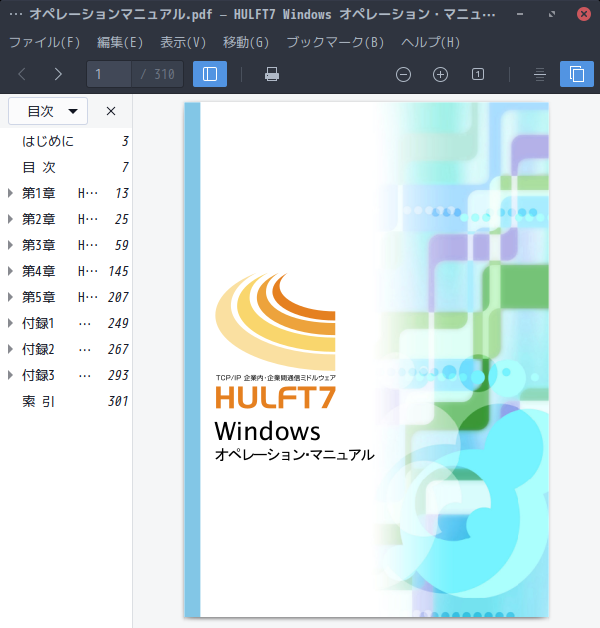Viewport: 600px width, 628px height.
Task: Click the Windows title on the cover page
Action: (x=267, y=431)
